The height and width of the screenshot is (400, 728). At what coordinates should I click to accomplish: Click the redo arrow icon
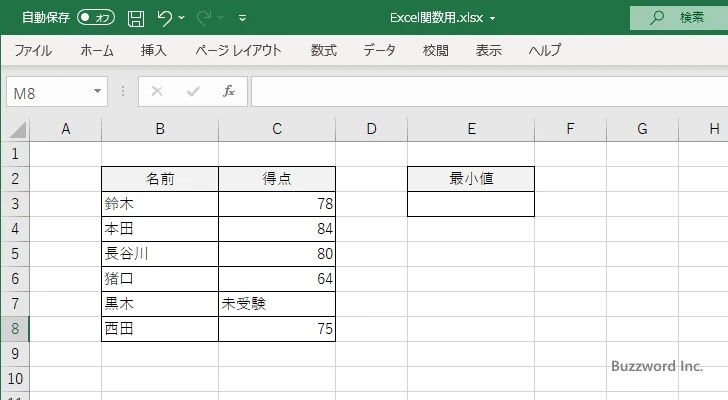[x=204, y=18]
